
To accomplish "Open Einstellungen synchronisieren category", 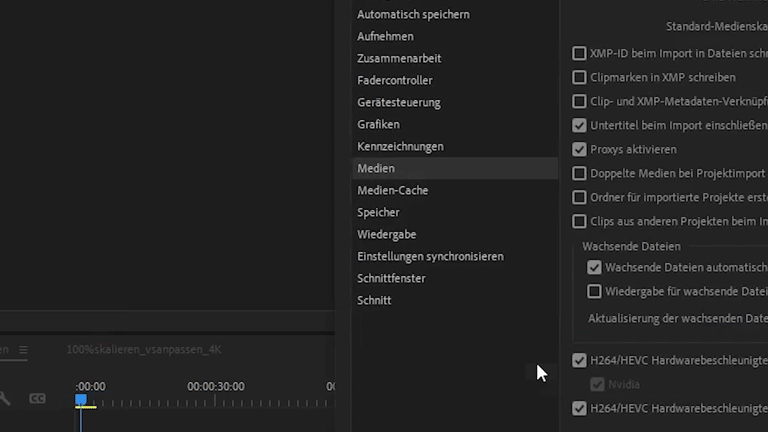I will 430,256.
